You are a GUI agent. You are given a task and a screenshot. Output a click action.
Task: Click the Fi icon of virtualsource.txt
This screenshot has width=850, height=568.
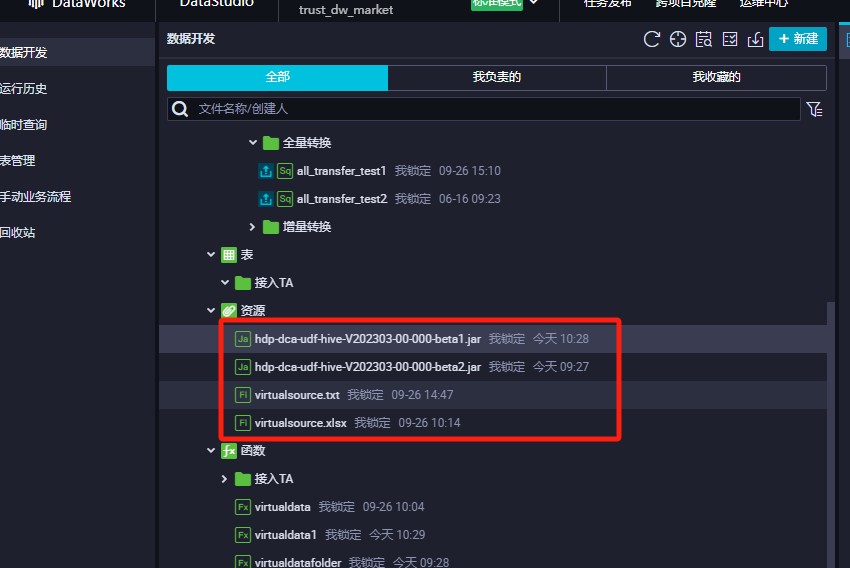242,395
